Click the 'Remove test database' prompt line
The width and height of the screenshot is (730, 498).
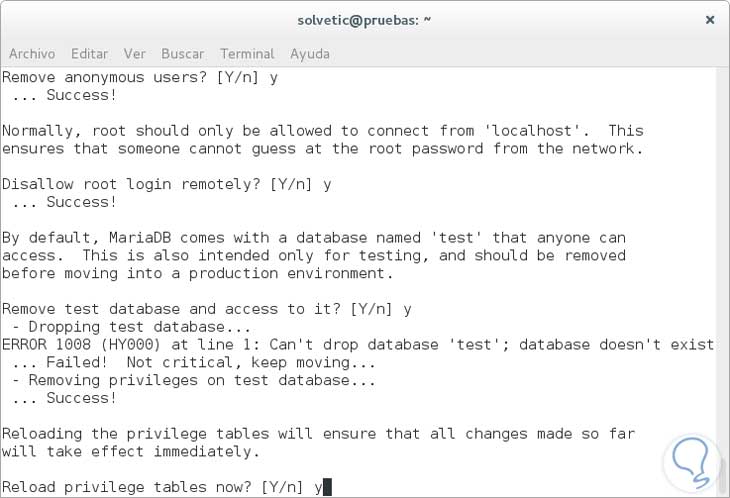[207, 309]
